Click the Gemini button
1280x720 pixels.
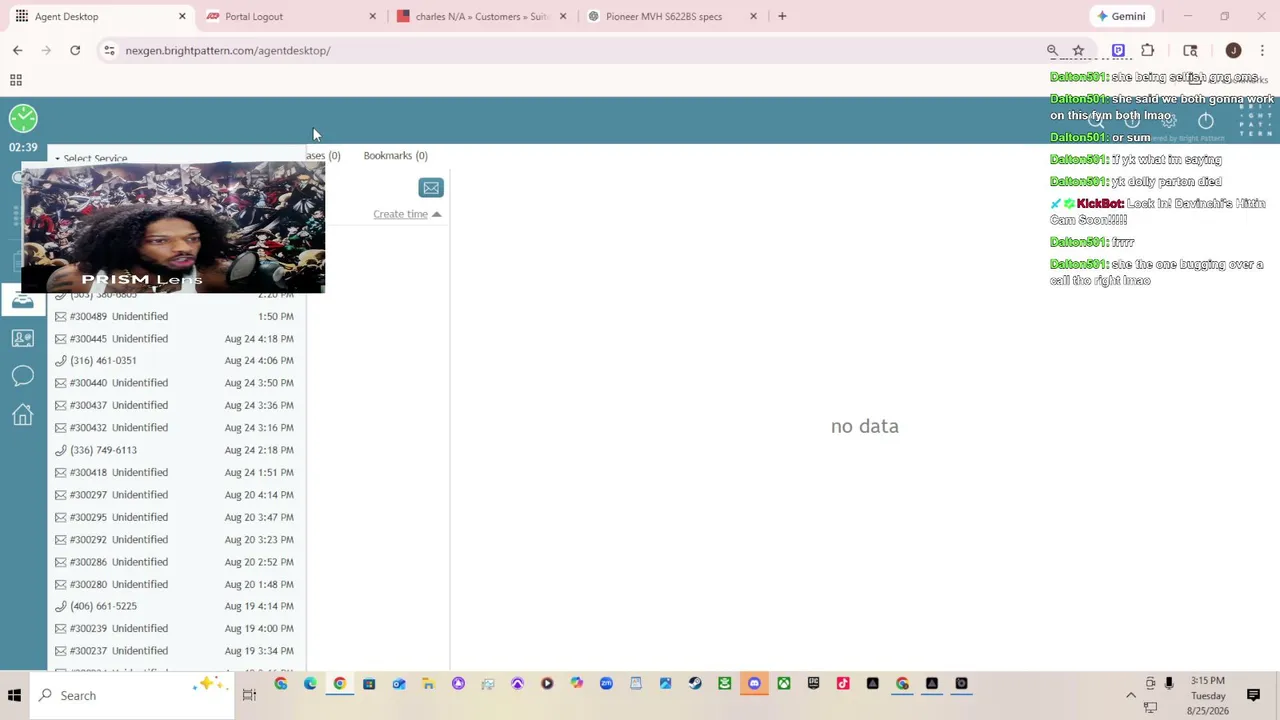[1121, 16]
